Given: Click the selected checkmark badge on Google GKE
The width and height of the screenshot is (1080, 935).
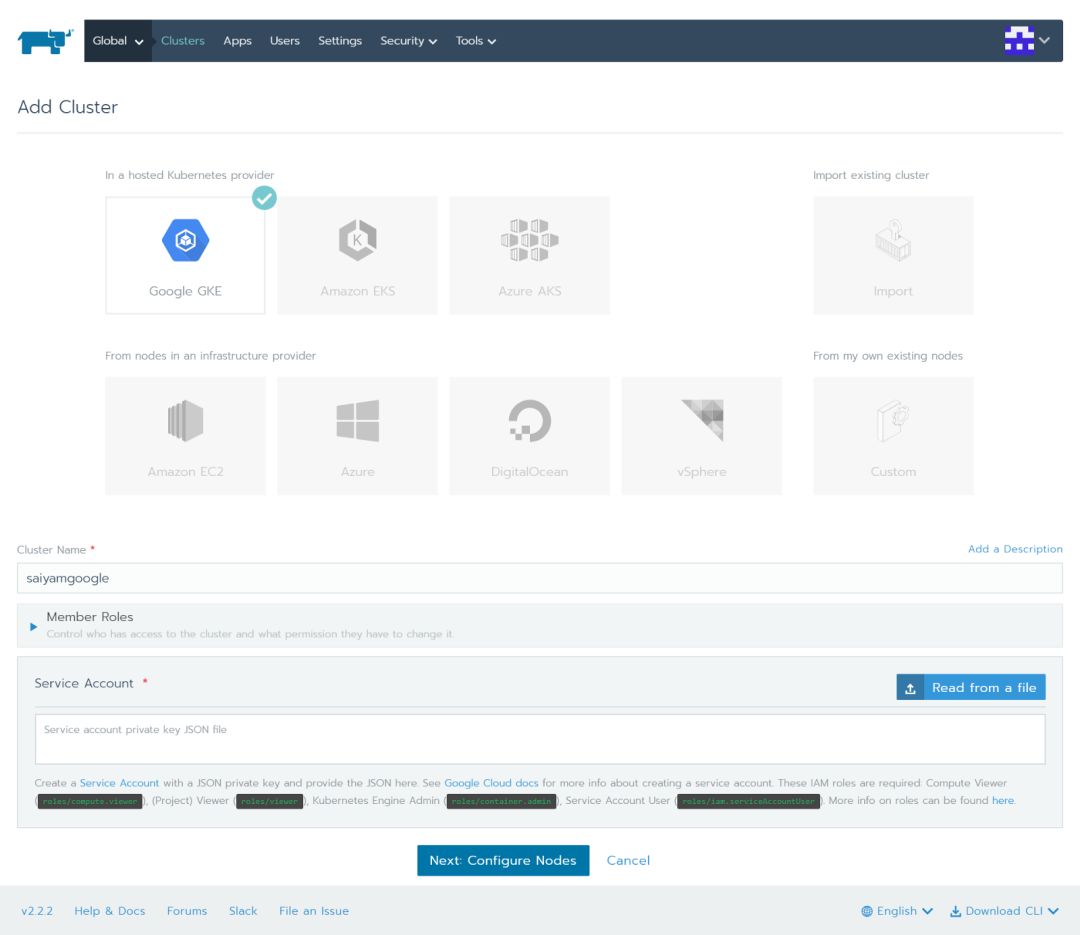Looking at the screenshot, I should coord(264,198).
